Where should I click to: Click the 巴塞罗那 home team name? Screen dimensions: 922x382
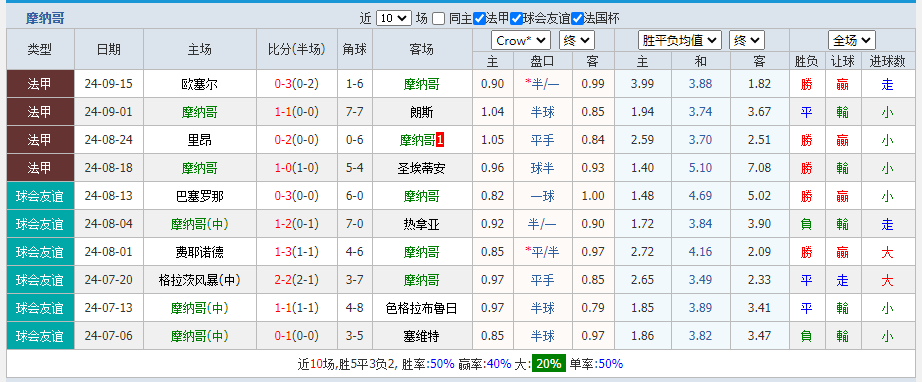(x=199, y=196)
